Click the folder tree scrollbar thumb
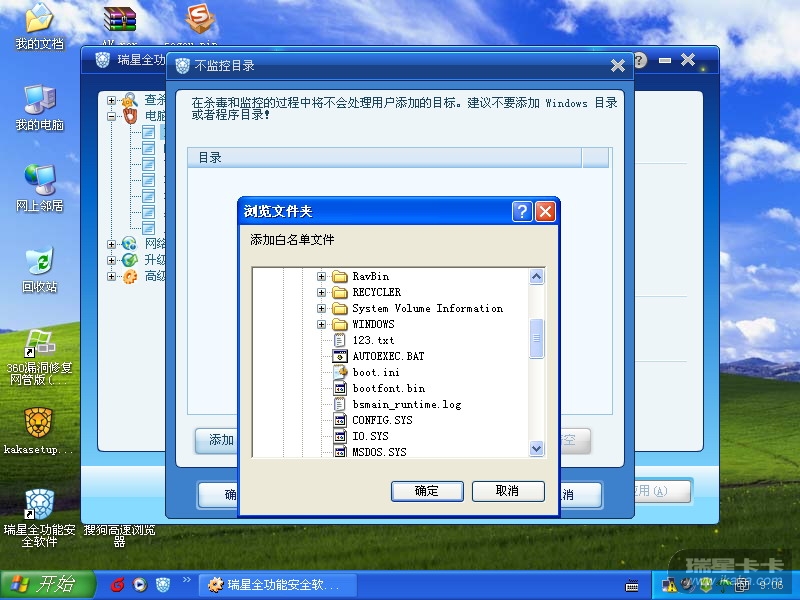 (536, 338)
